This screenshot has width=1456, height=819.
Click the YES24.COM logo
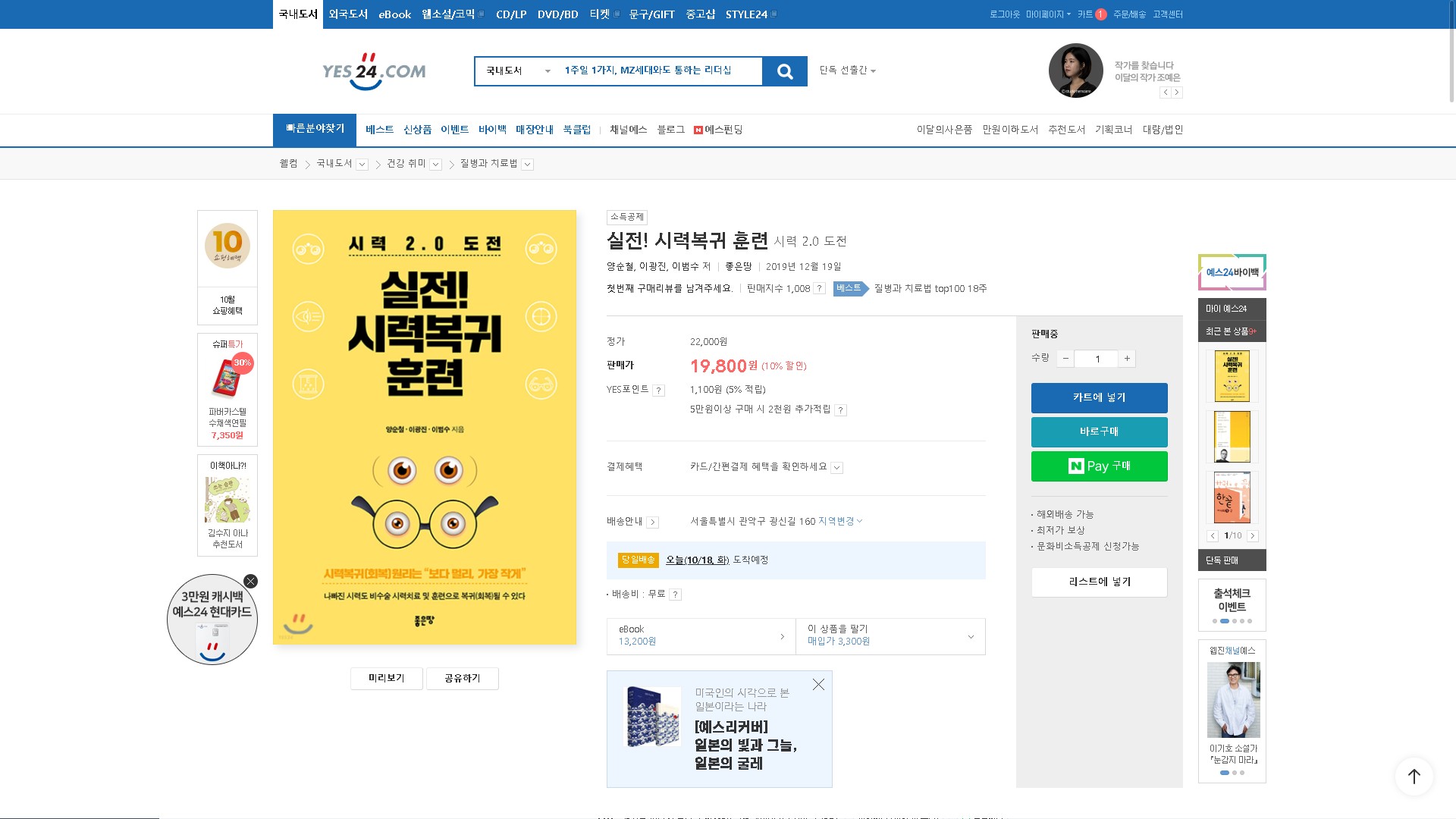(374, 71)
